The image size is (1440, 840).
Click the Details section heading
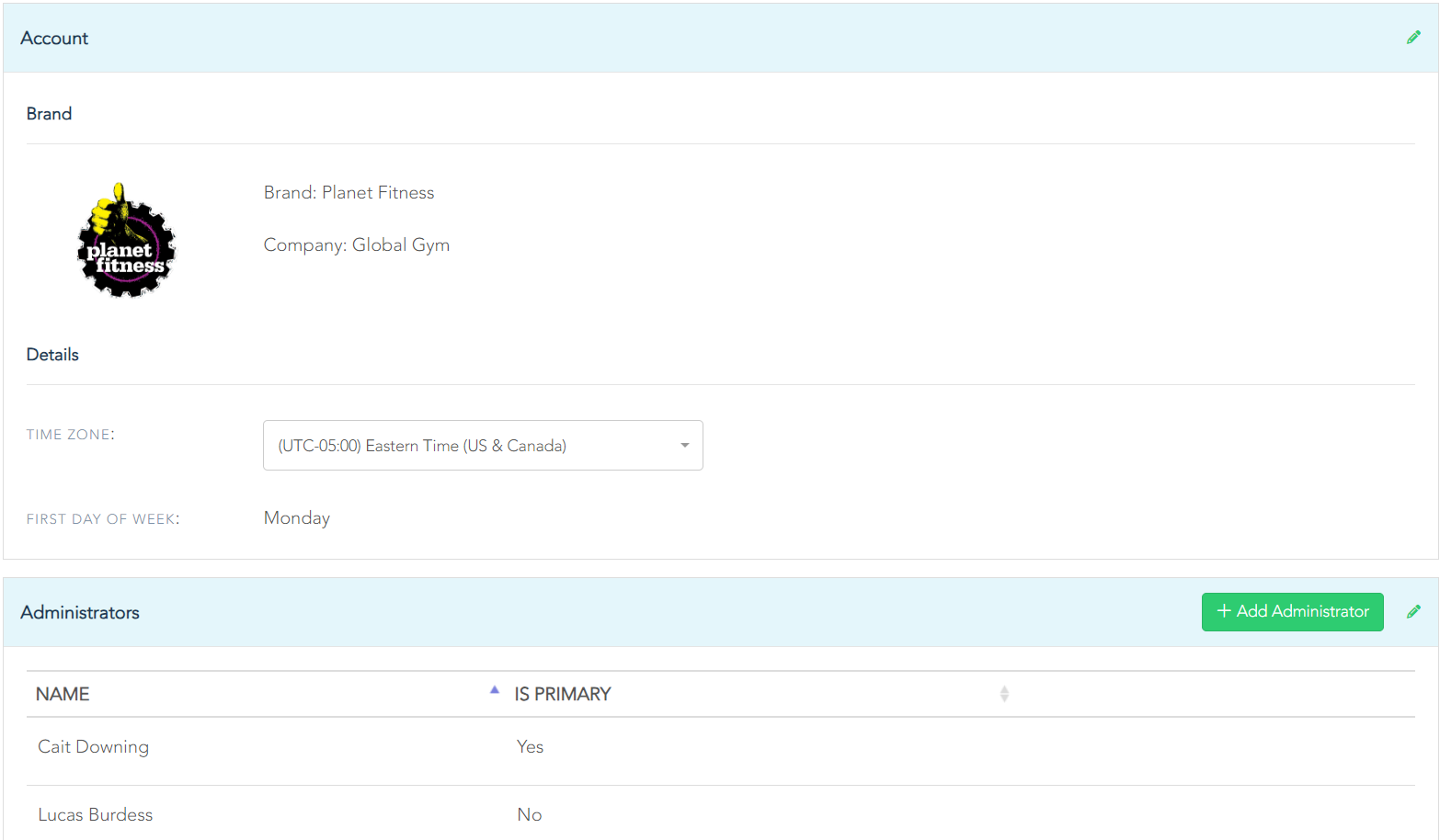click(52, 355)
